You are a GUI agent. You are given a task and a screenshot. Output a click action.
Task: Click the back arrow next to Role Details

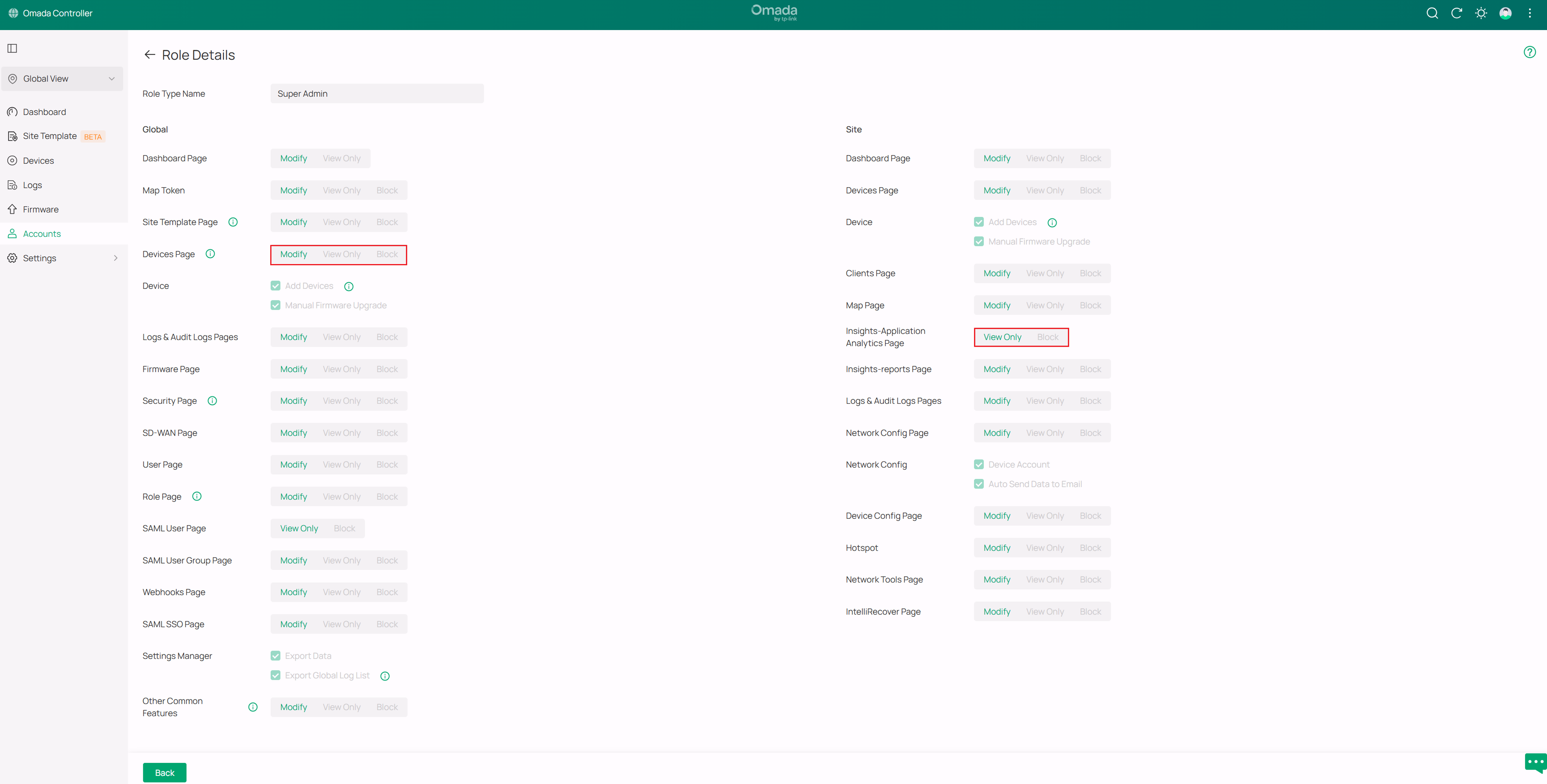(149, 55)
